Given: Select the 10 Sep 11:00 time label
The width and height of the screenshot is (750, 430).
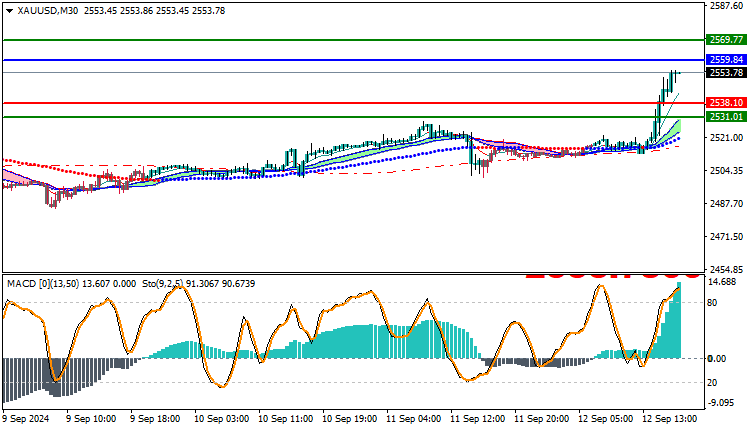Looking at the screenshot, I should (x=286, y=419).
